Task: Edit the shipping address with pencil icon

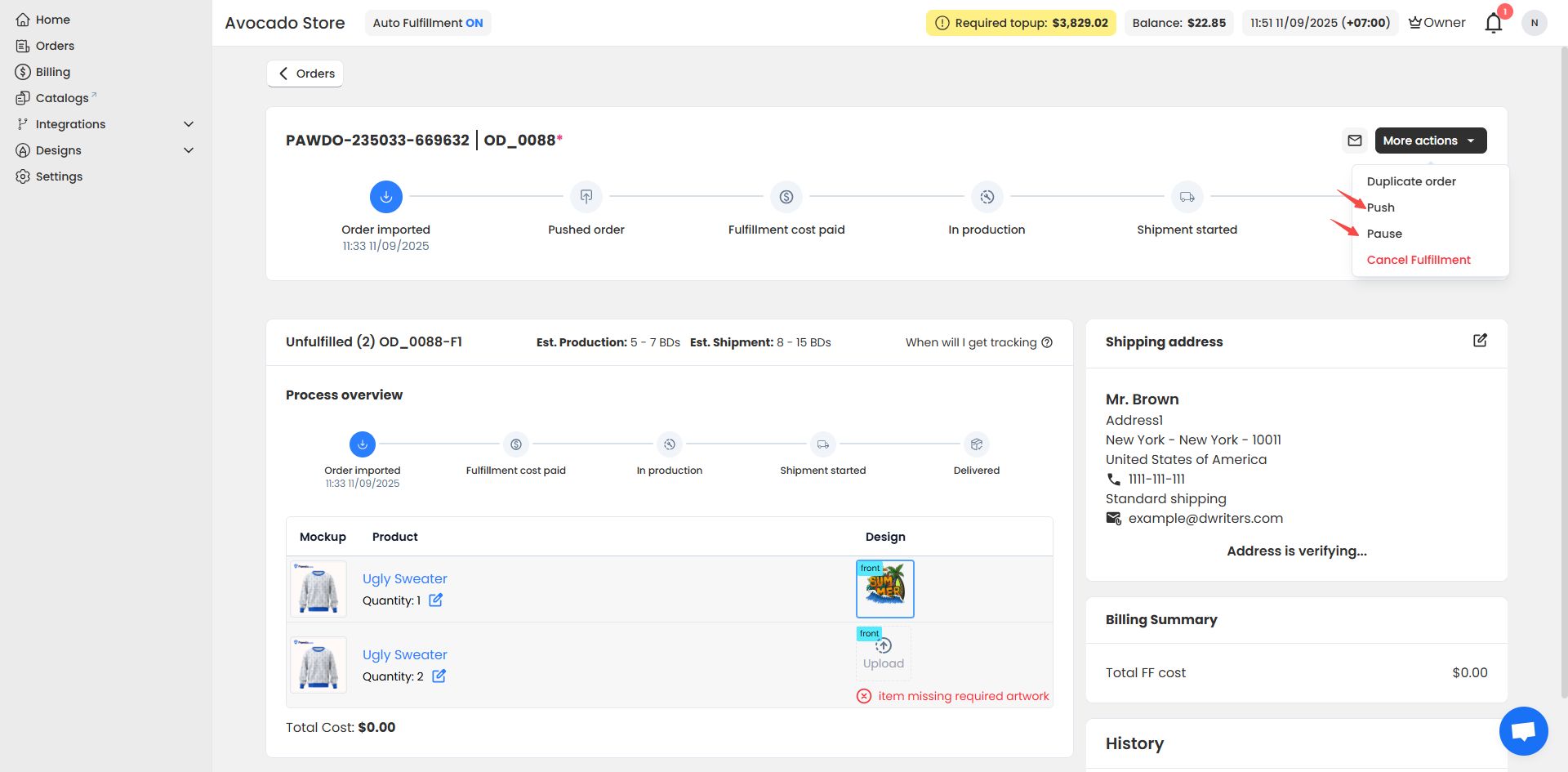Action: (x=1479, y=341)
